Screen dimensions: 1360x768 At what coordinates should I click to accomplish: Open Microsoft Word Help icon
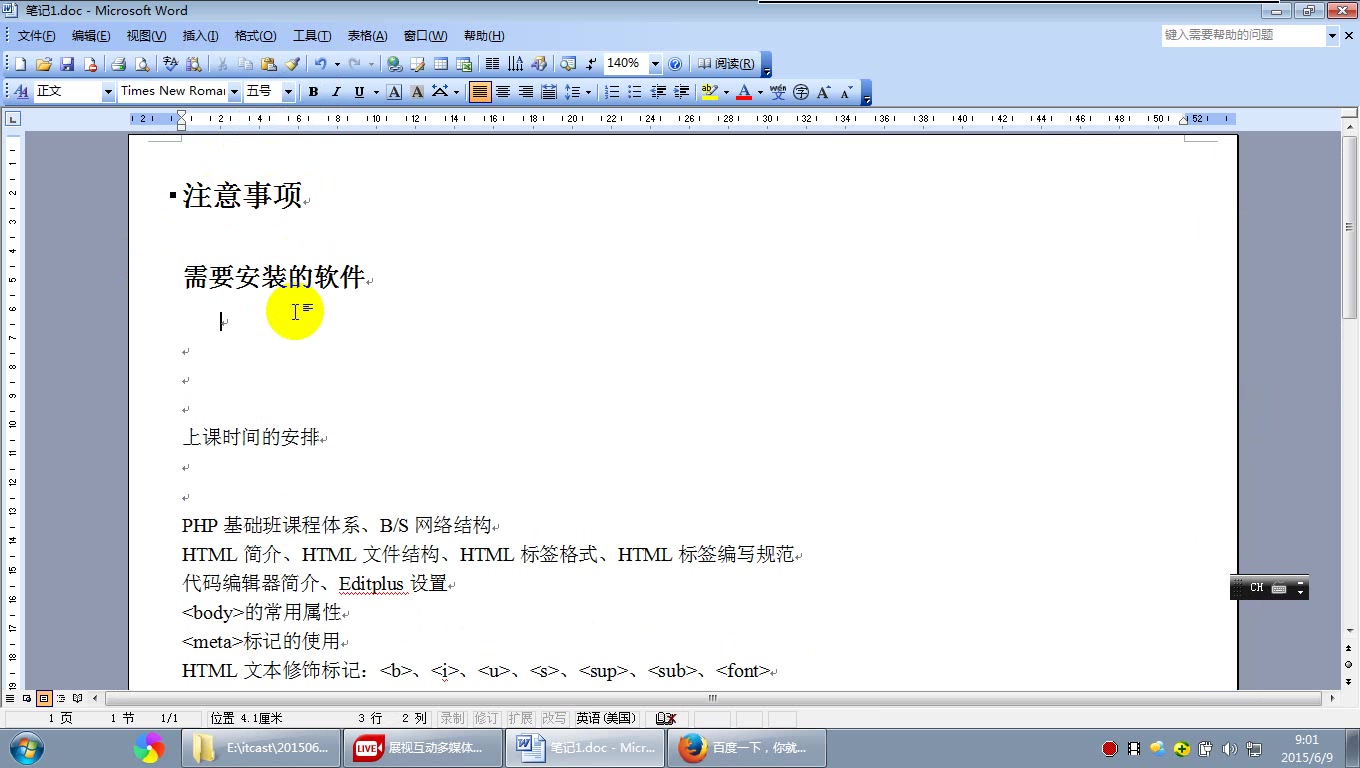pyautogui.click(x=675, y=64)
